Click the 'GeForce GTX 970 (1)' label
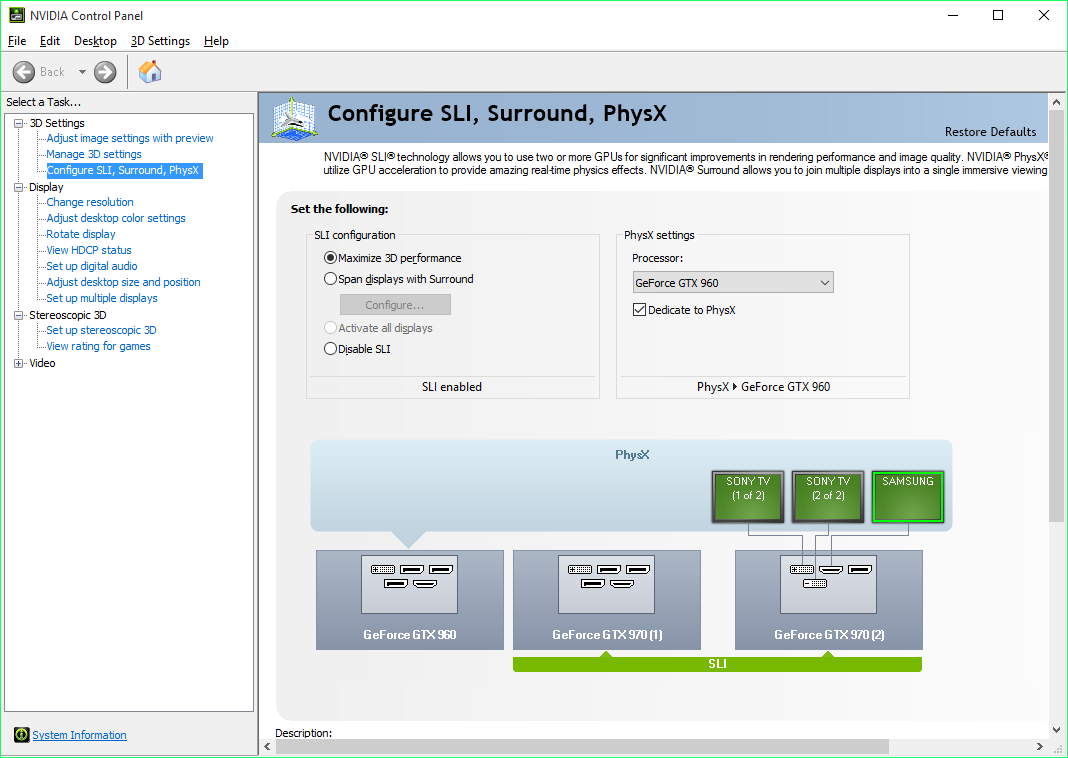This screenshot has height=758, width=1068. 607,635
